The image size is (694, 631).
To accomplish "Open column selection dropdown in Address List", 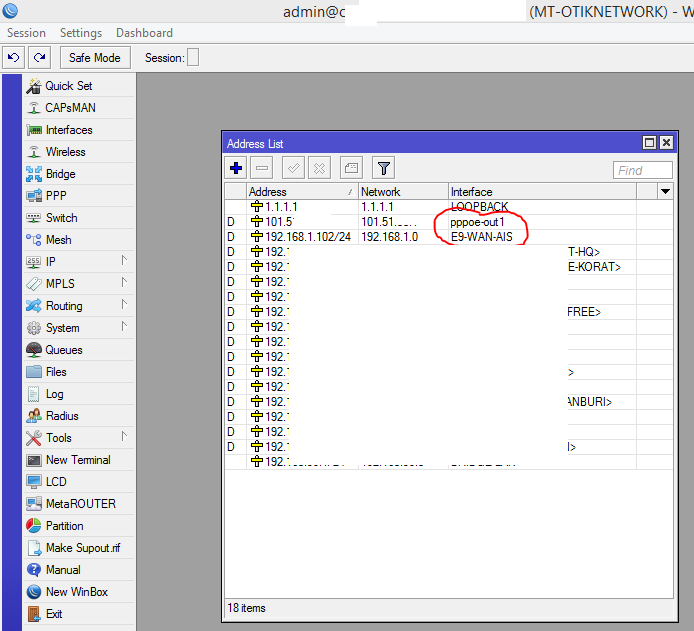I will [x=665, y=192].
